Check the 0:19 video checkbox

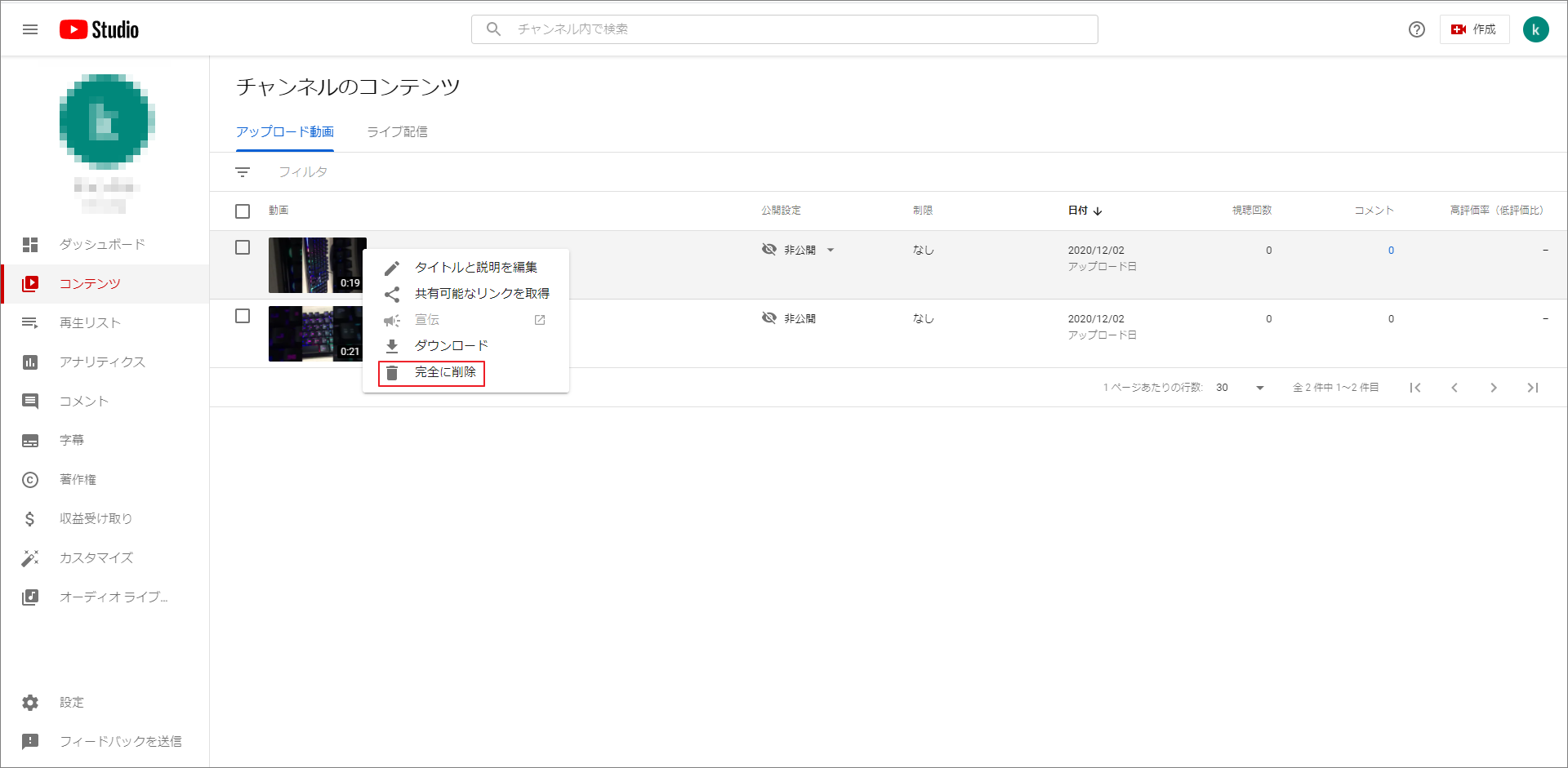pos(243,247)
